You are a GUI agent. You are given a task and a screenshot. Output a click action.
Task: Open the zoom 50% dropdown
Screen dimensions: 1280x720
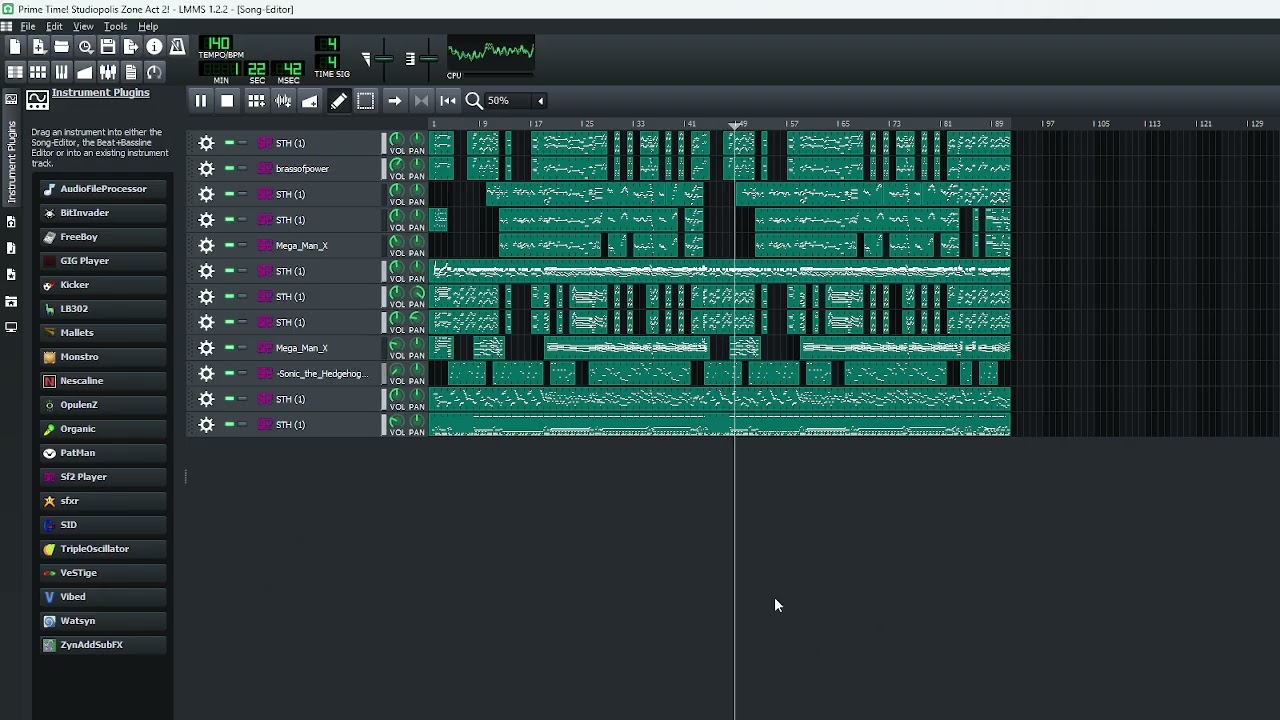coord(516,101)
